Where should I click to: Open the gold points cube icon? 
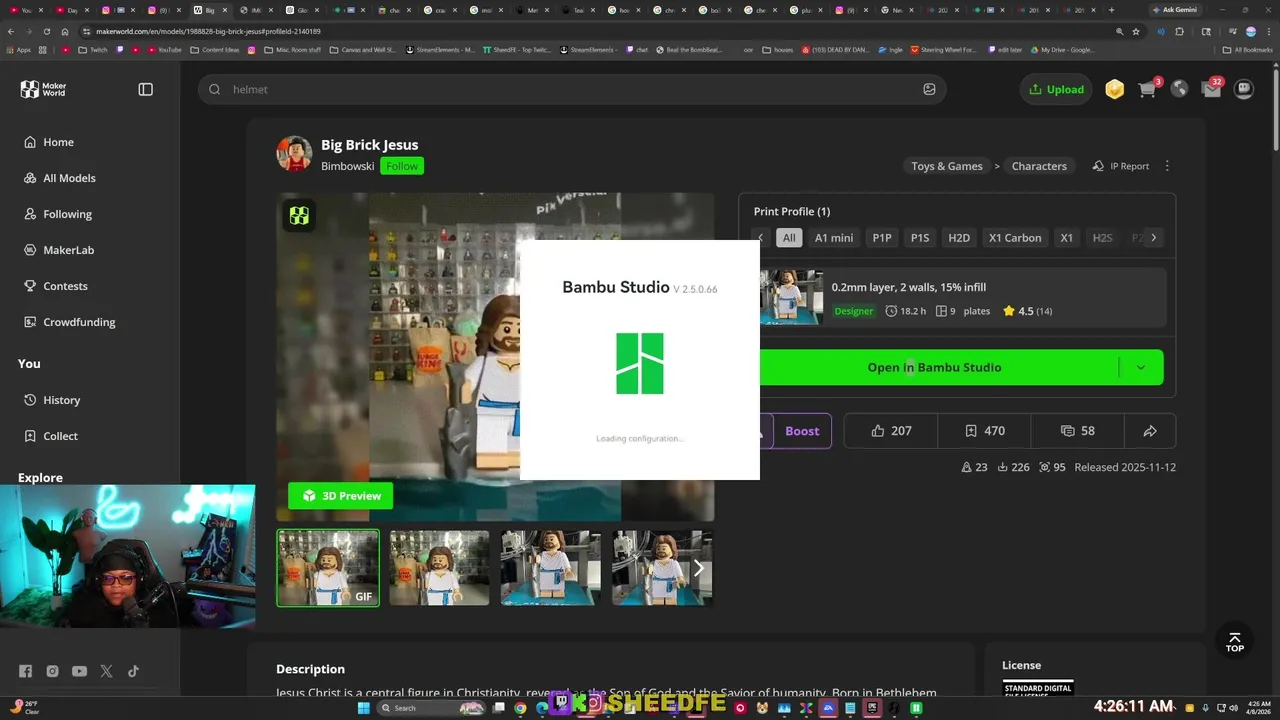coord(1114,89)
